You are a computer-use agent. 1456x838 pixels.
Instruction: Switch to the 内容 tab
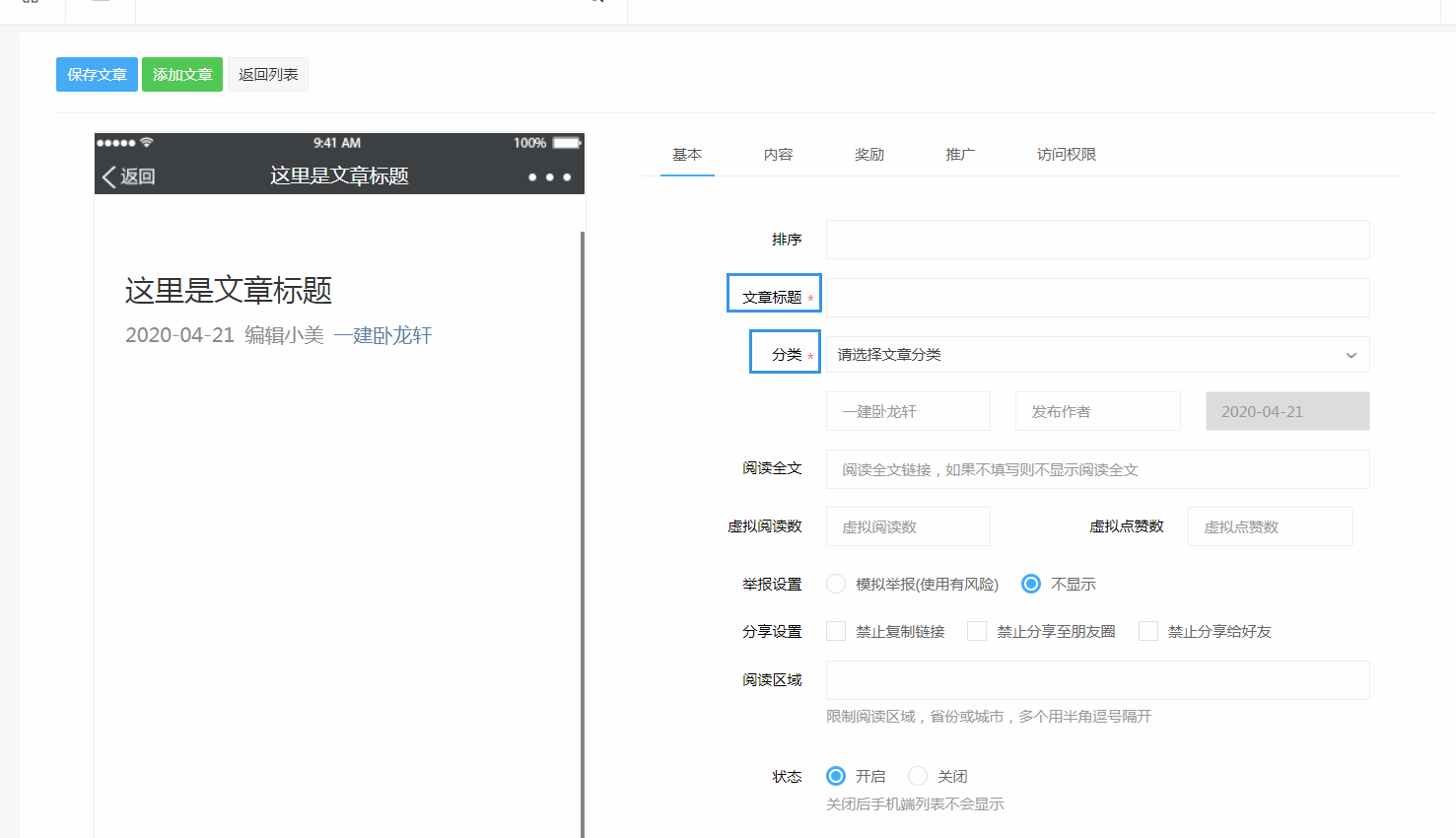pos(778,155)
